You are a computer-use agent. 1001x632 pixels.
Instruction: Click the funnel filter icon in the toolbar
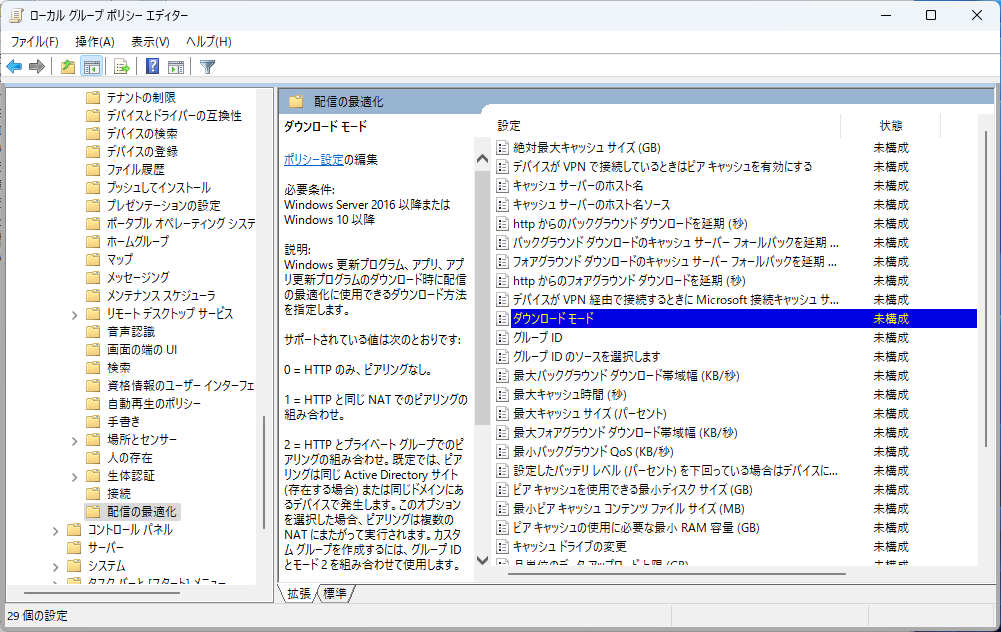click(207, 67)
